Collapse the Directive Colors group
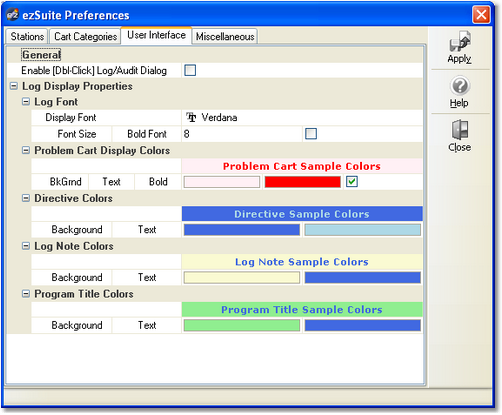Image resolution: width=502 pixels, height=415 pixels. click(26, 198)
